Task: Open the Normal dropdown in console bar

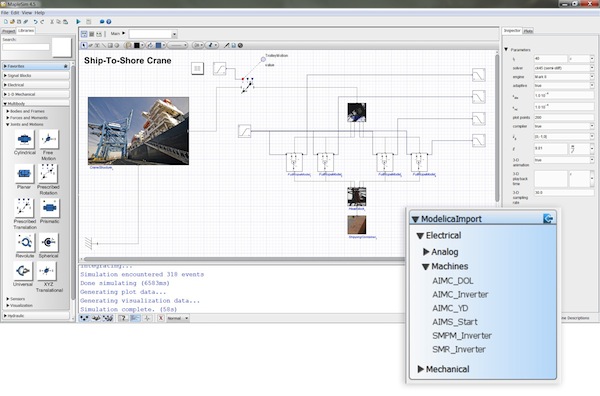Action: pos(178,318)
